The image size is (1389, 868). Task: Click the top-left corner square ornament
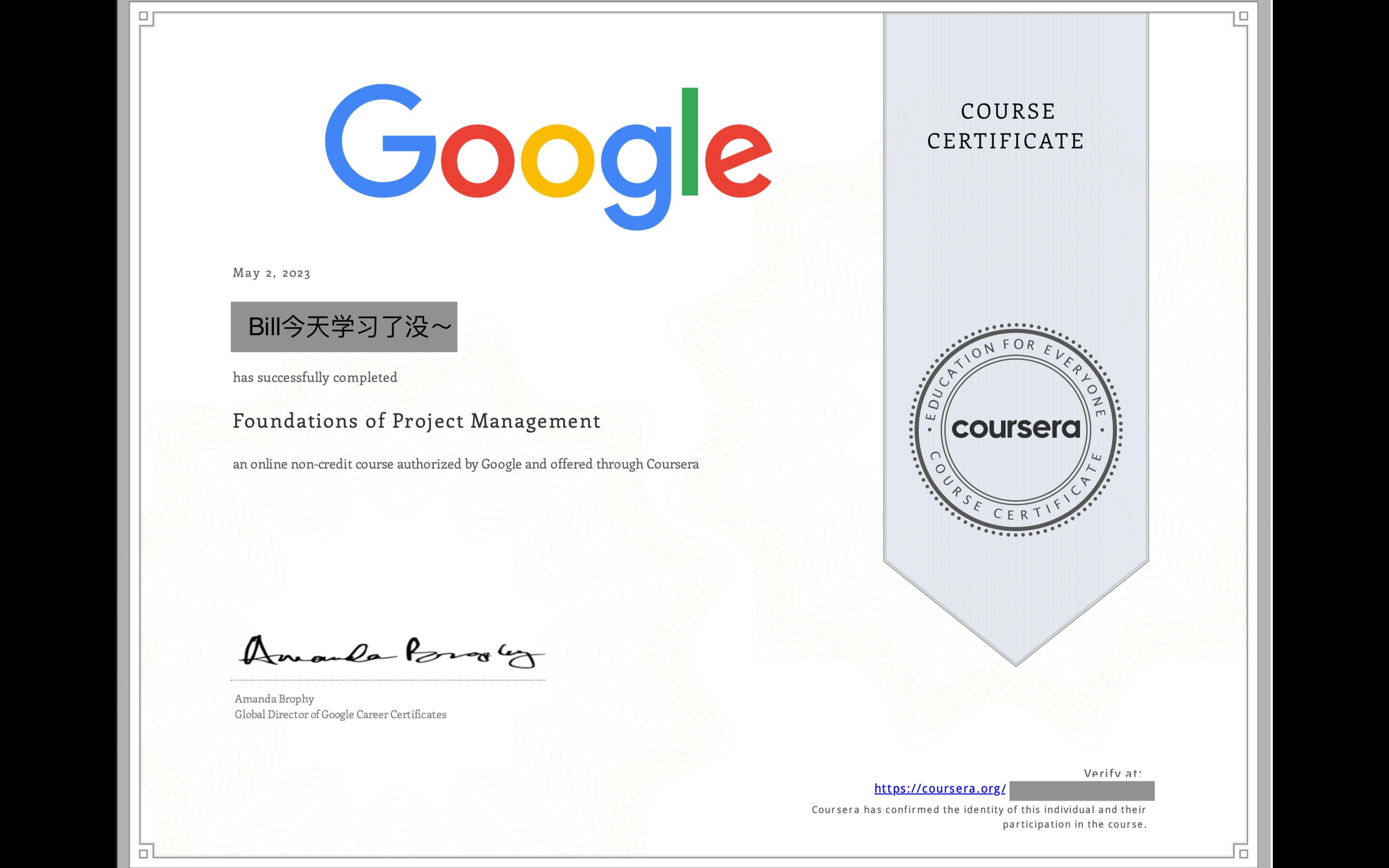coord(143,16)
